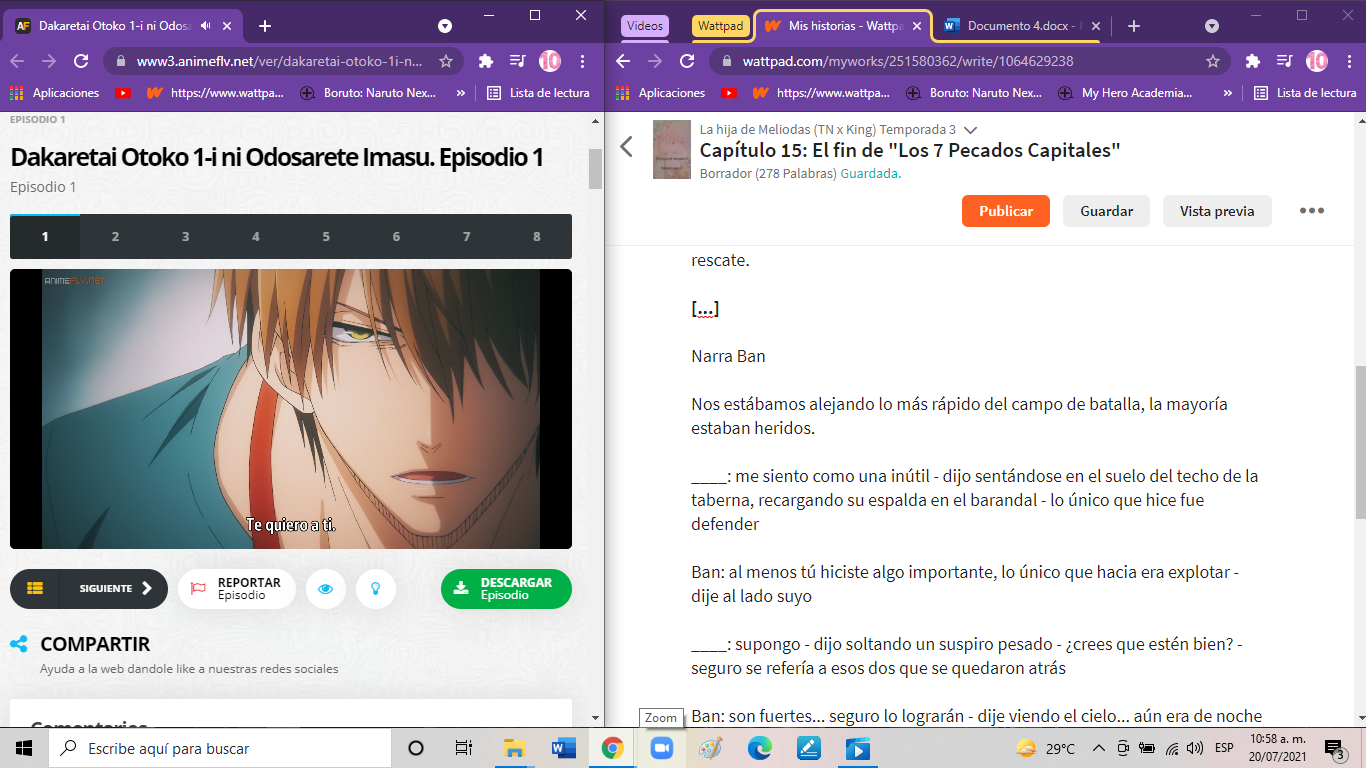Open Task View in the taskbar
Viewport: 1366px width, 768px height.
(x=464, y=748)
